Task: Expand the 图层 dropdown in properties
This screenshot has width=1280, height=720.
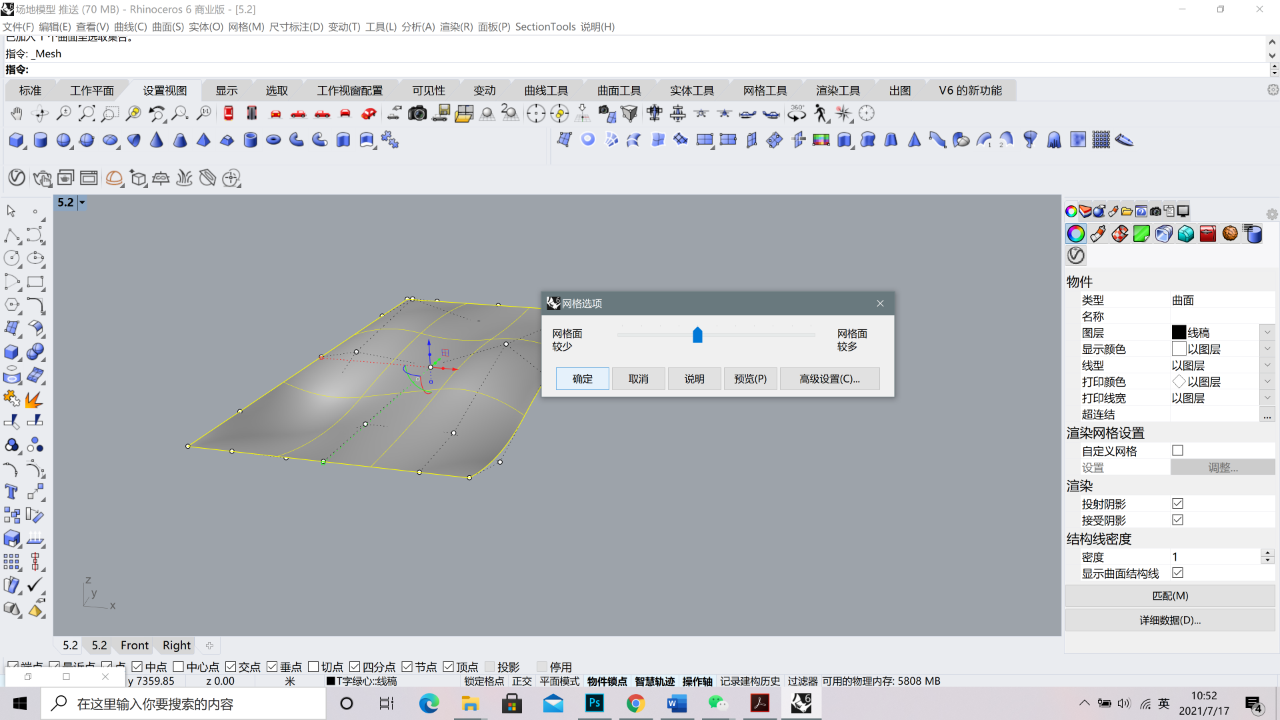Action: coord(1267,333)
